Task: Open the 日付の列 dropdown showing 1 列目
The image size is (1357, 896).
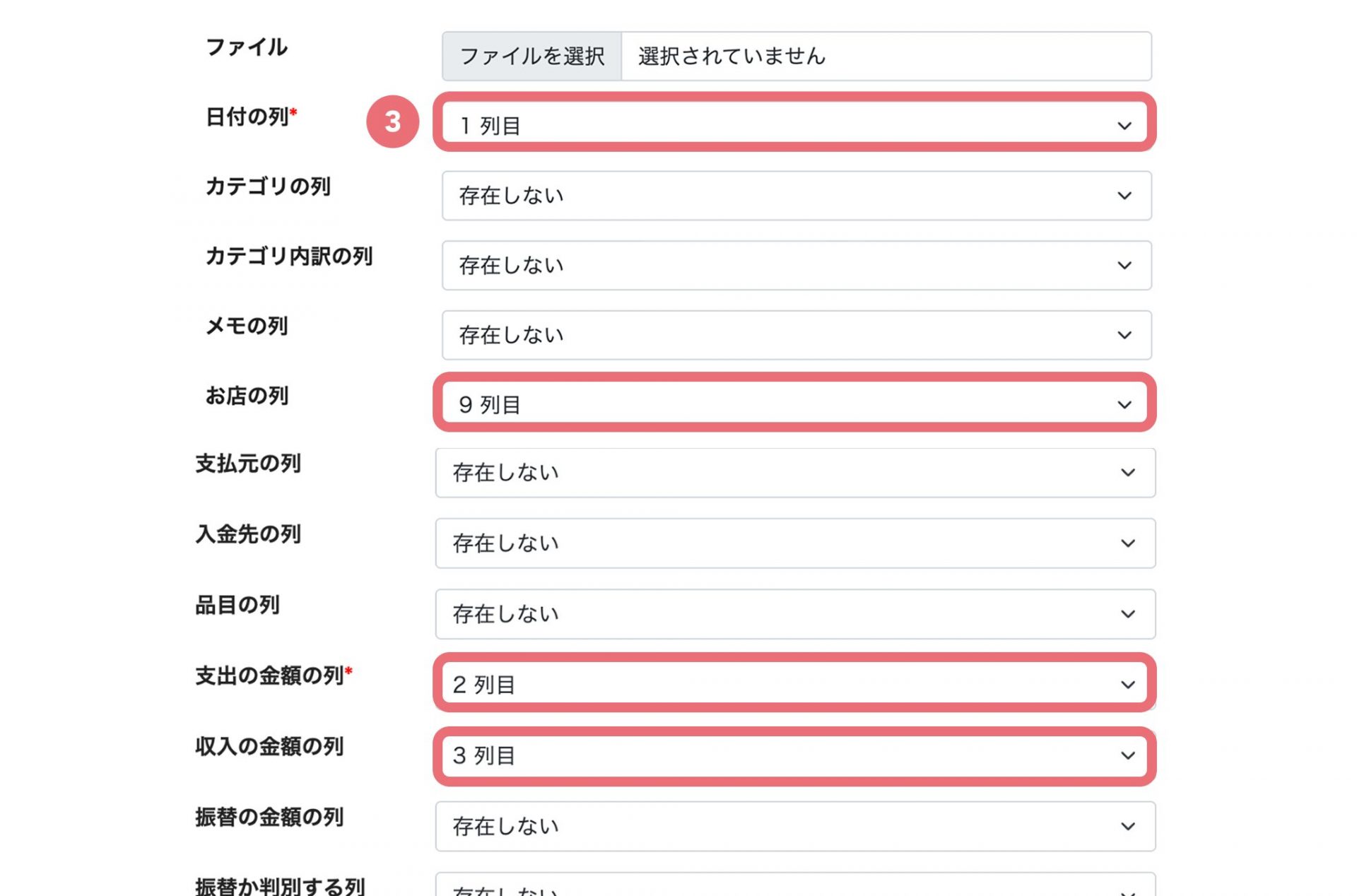Action: coord(796,125)
